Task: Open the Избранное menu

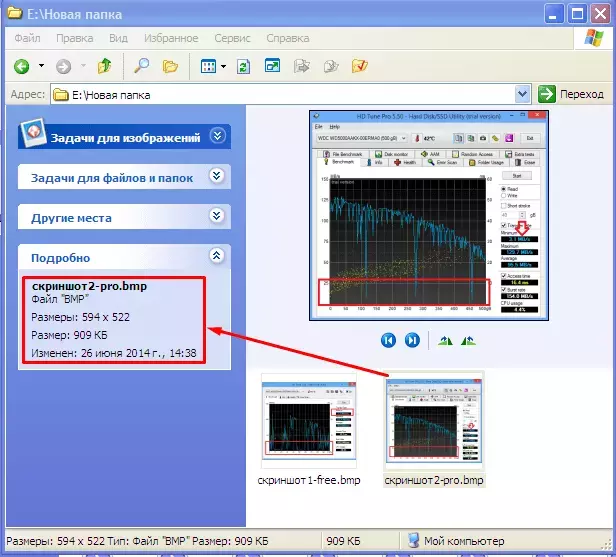Action: tap(171, 38)
